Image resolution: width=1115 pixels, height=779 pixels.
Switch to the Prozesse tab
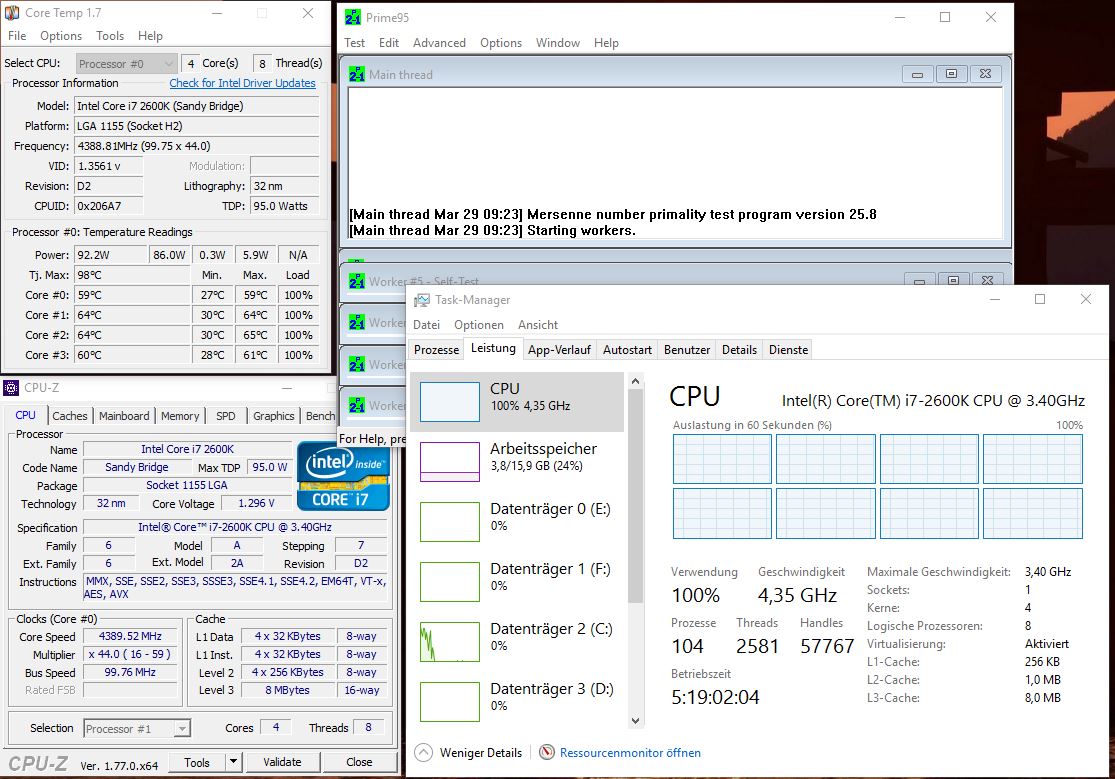(437, 349)
